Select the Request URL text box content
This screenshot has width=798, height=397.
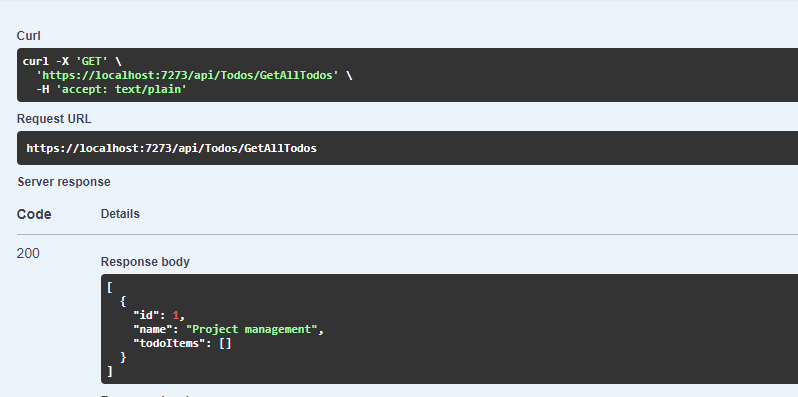click(x=172, y=148)
